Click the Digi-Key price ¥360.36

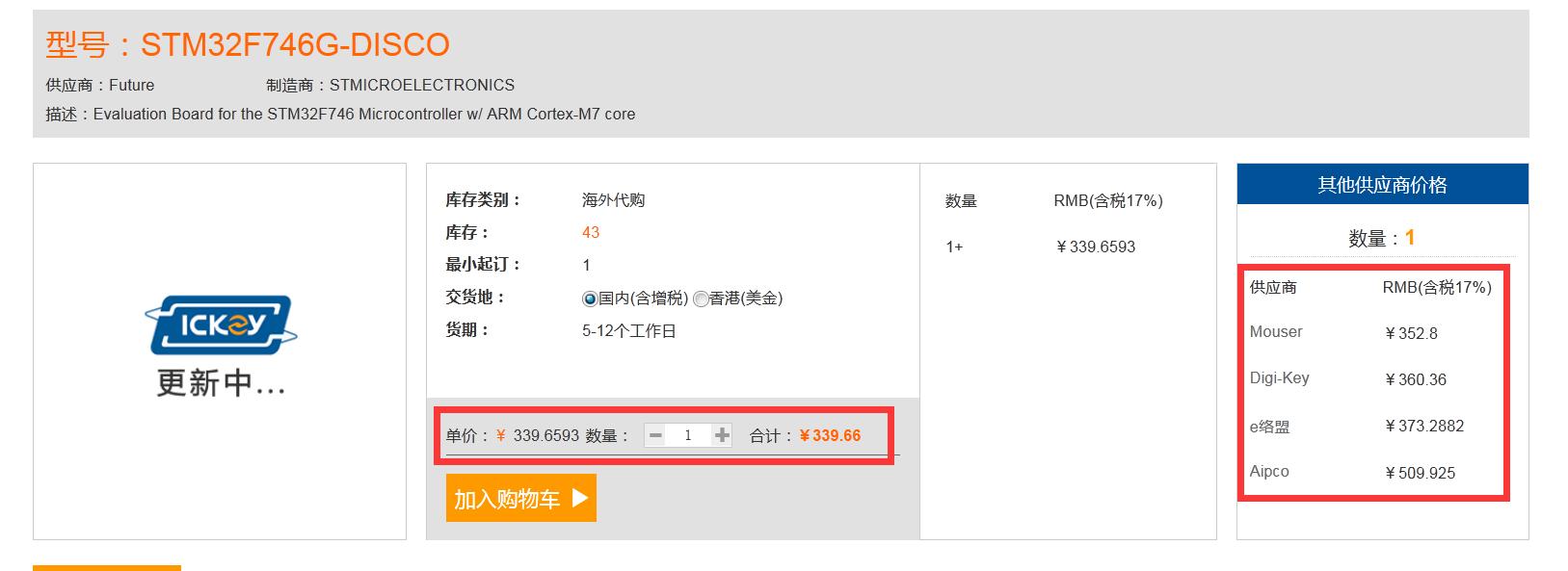(x=1416, y=379)
